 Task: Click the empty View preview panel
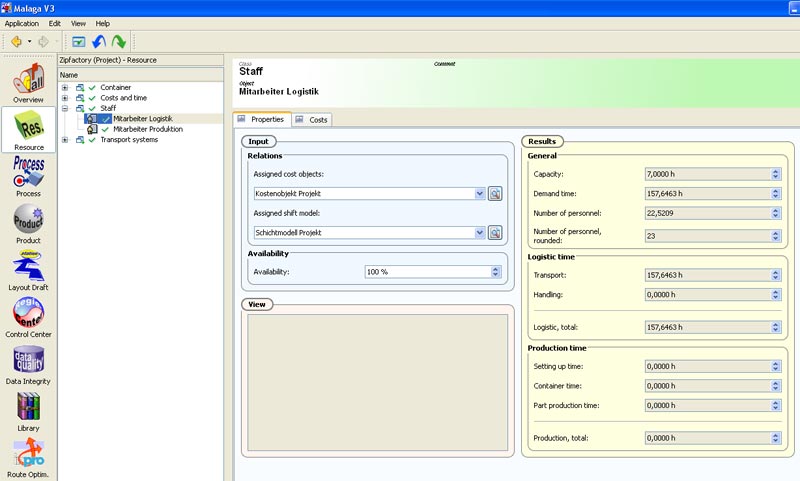pos(378,383)
